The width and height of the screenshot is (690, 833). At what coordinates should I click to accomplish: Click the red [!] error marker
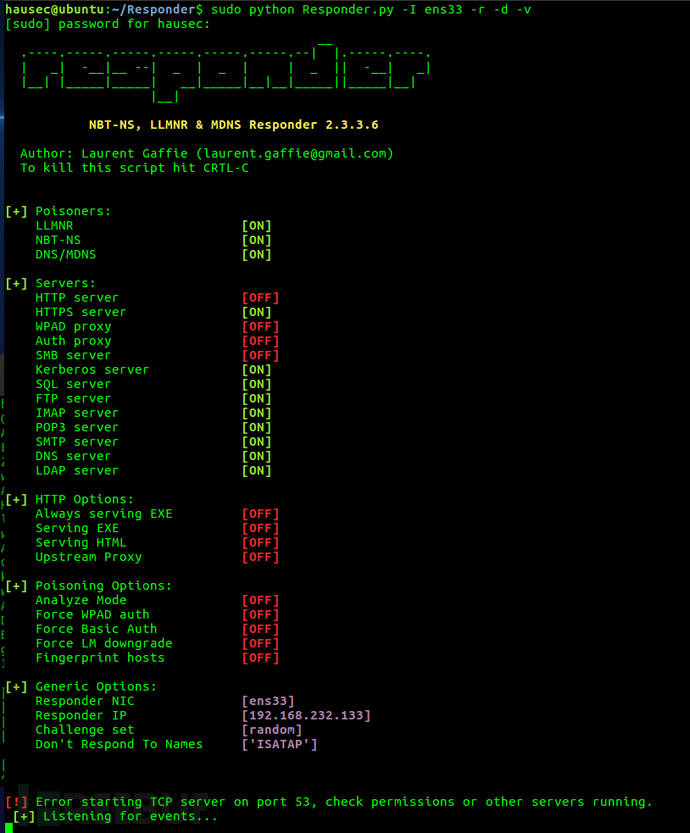16,802
